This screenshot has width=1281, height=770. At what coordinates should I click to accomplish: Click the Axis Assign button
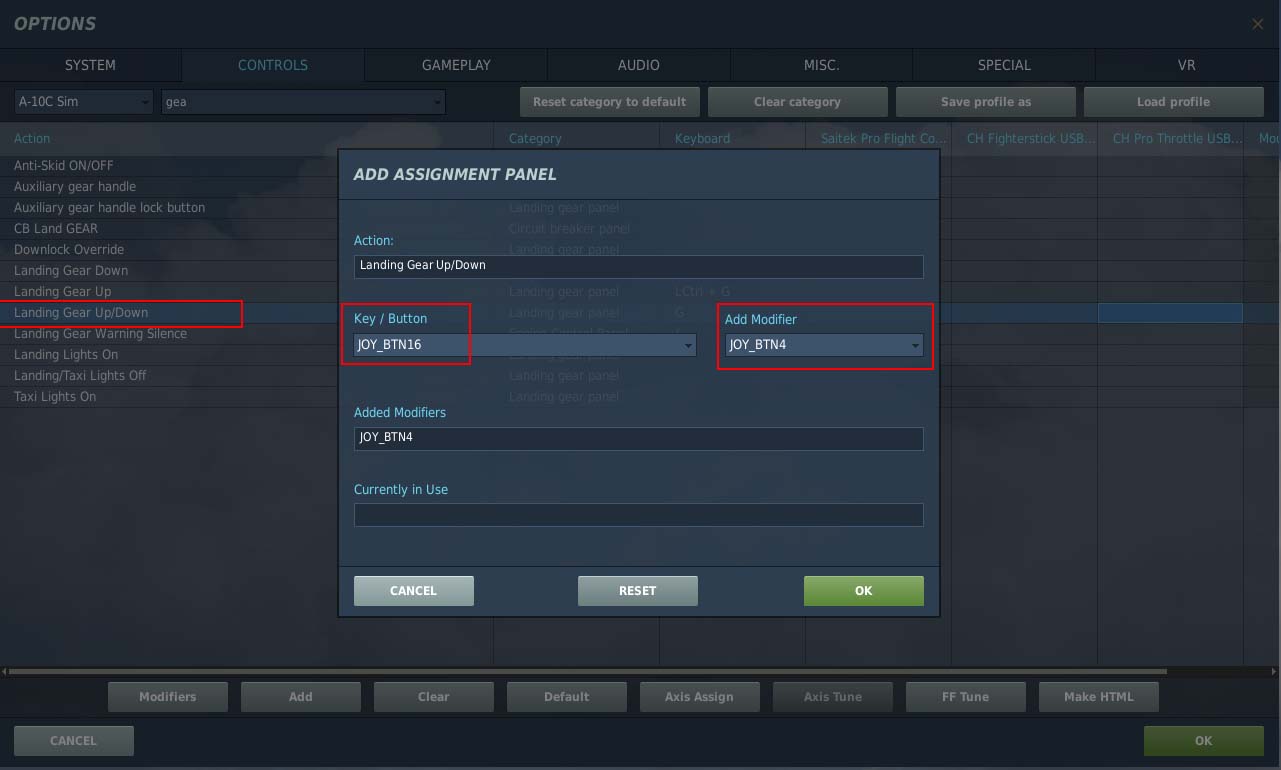tap(700, 697)
